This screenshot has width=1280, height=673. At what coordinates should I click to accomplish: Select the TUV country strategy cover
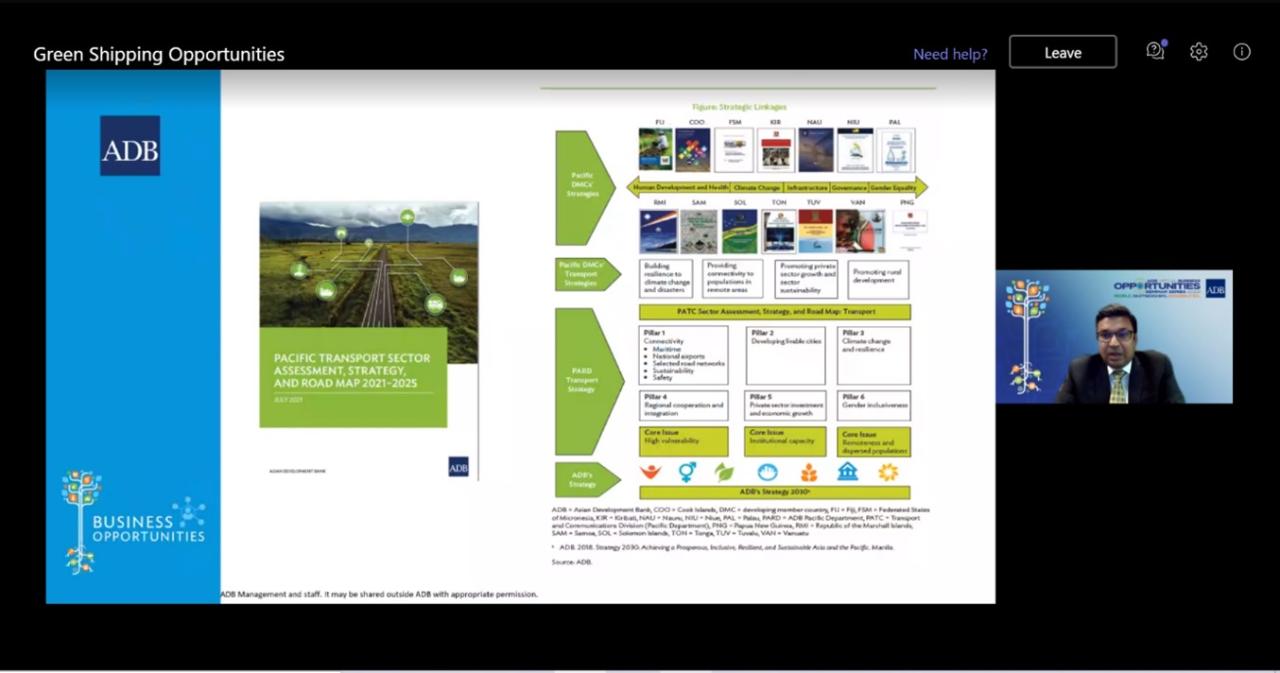[x=815, y=231]
